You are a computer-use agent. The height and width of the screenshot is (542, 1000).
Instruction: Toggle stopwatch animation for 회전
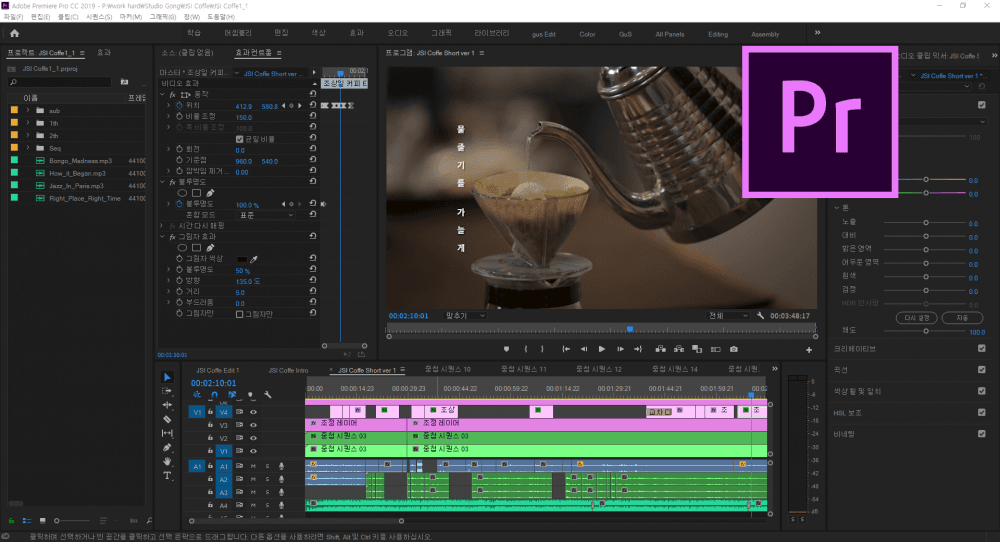coord(179,149)
